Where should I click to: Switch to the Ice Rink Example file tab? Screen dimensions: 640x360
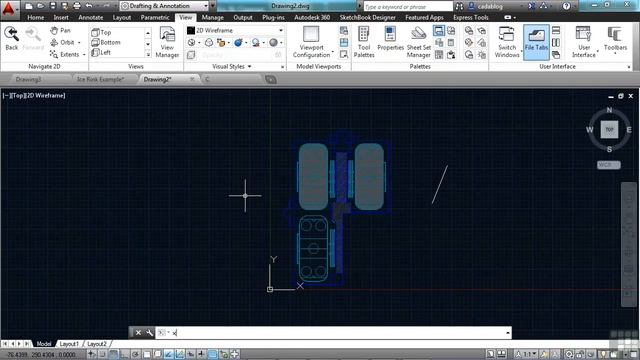100,80
